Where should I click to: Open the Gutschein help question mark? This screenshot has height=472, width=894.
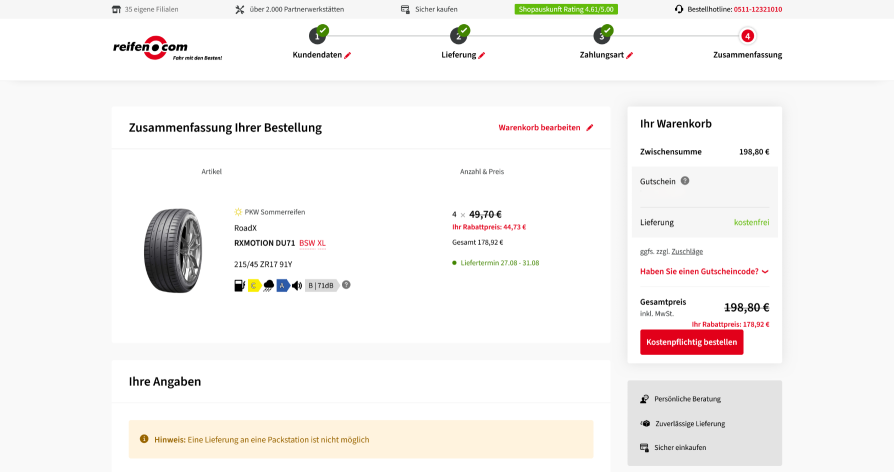pyautogui.click(x=685, y=181)
